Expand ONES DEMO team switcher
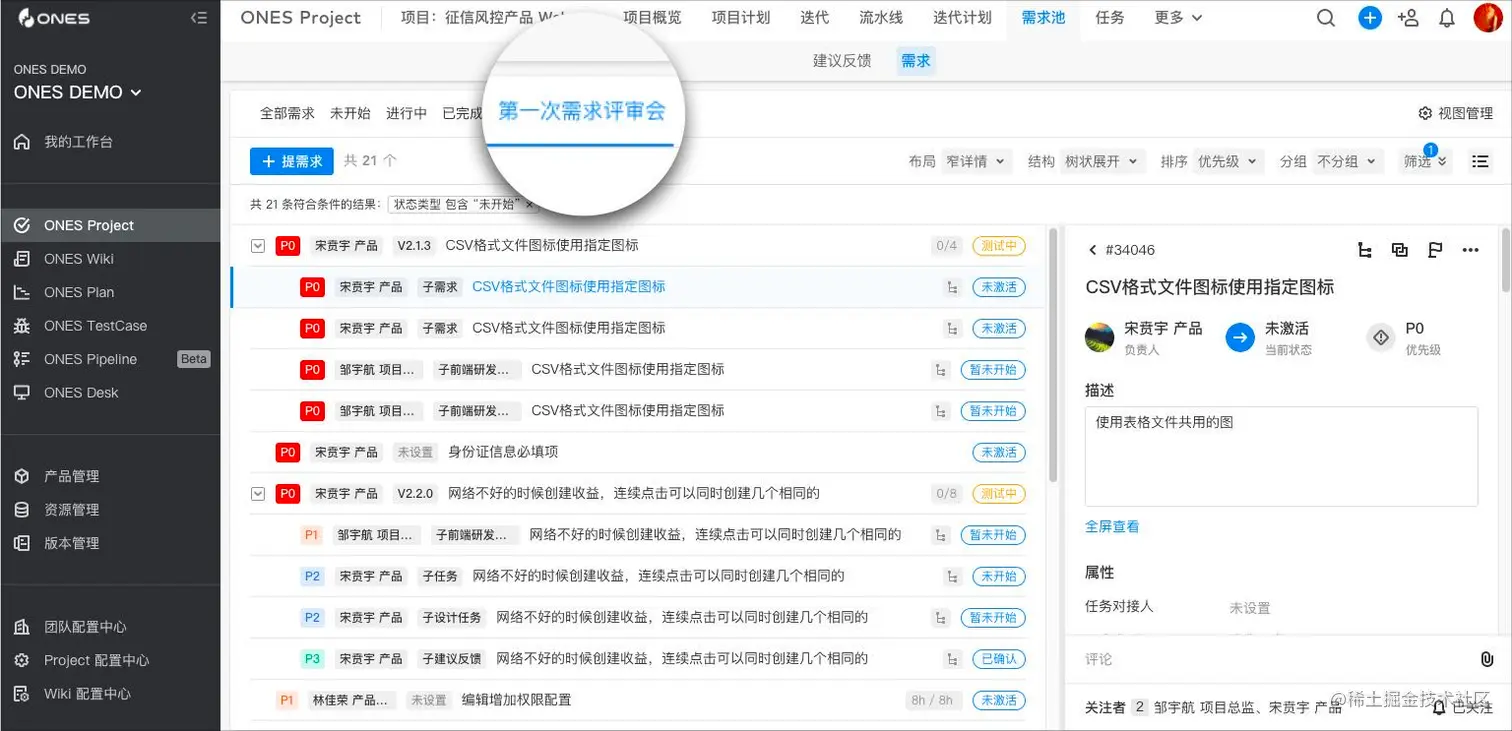The width and height of the screenshot is (1512, 731). 77,92
